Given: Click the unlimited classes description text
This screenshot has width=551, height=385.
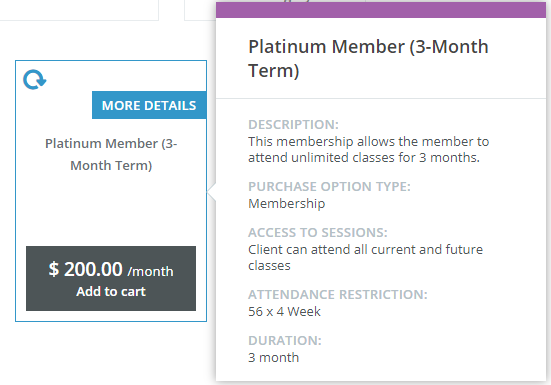Looking at the screenshot, I should [x=368, y=149].
